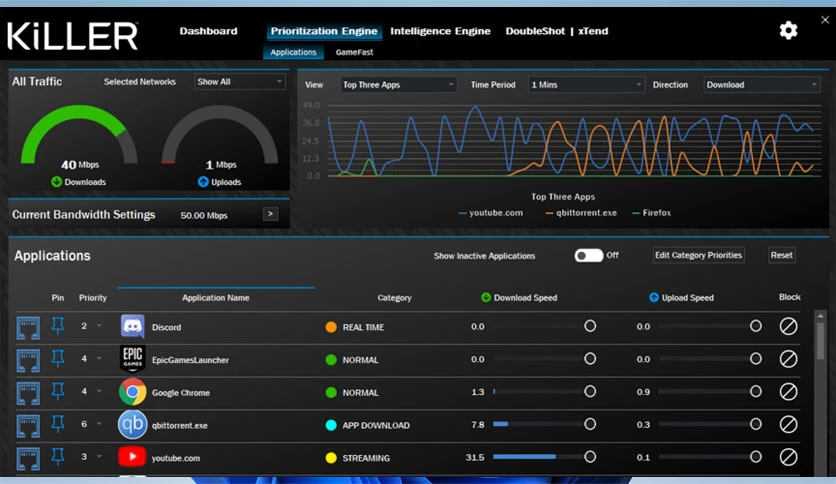Screen dimensions: 836x484
Task: Block Discord network traffic
Action: click(788, 326)
